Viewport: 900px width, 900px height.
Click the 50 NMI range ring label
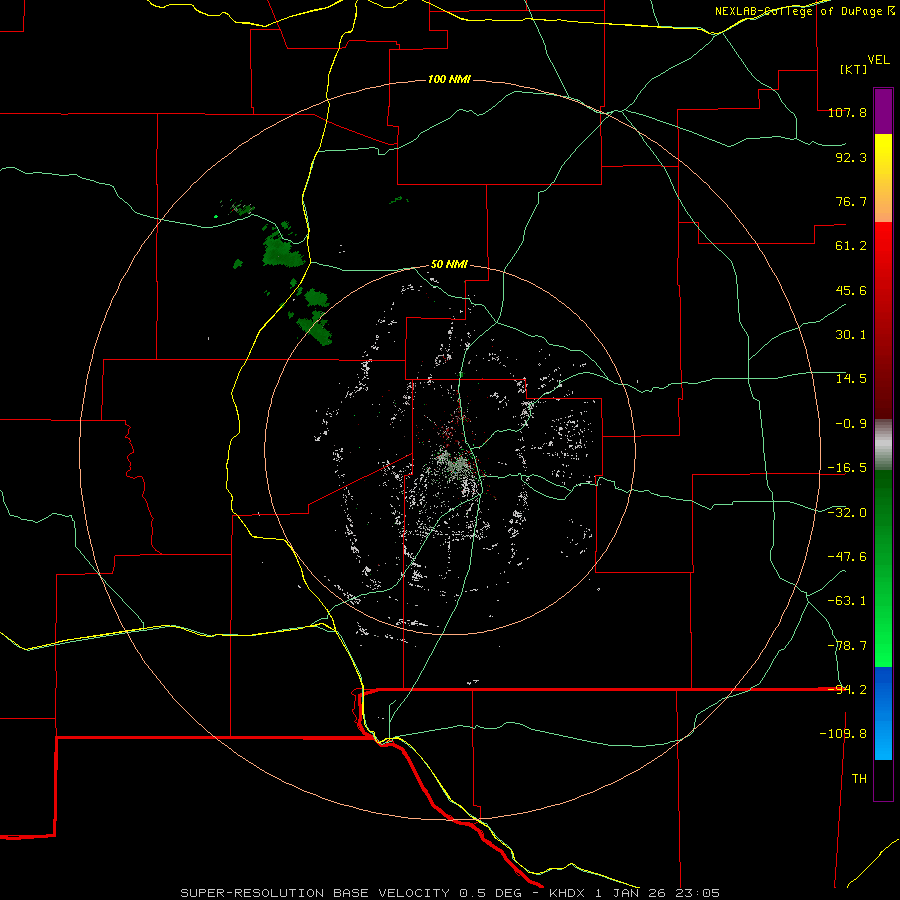(449, 265)
